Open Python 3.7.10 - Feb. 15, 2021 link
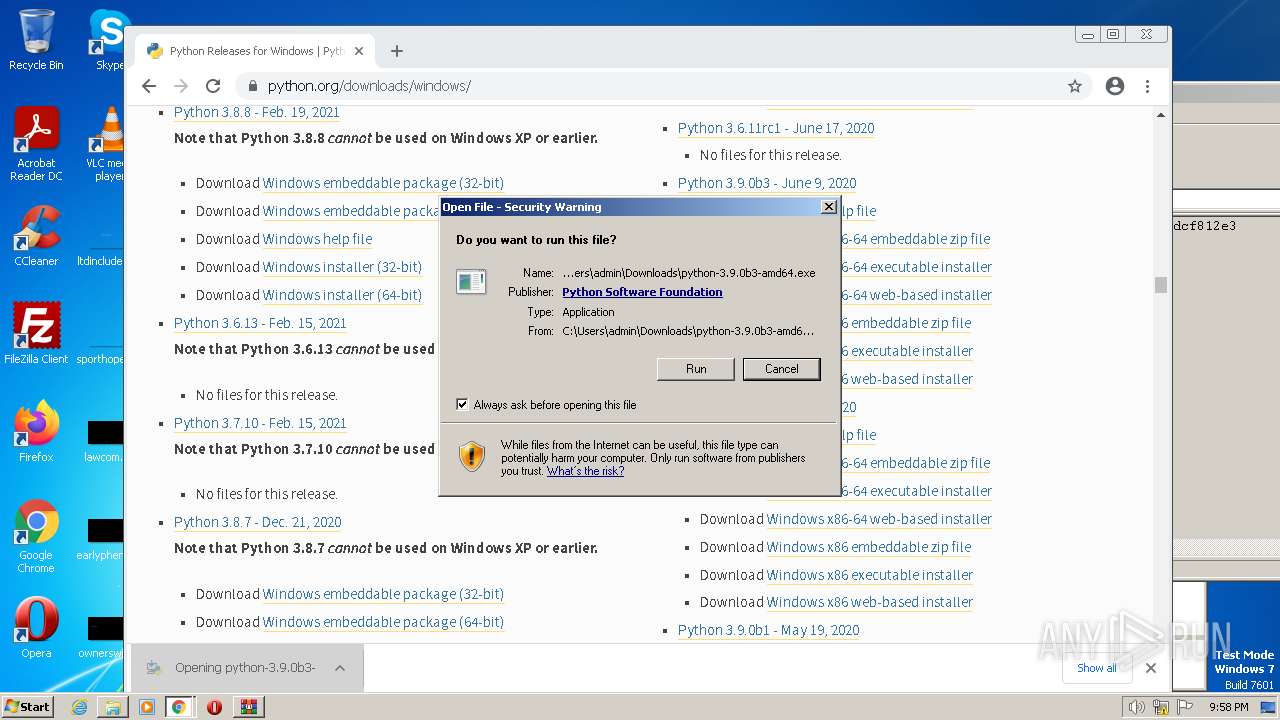 click(x=260, y=423)
